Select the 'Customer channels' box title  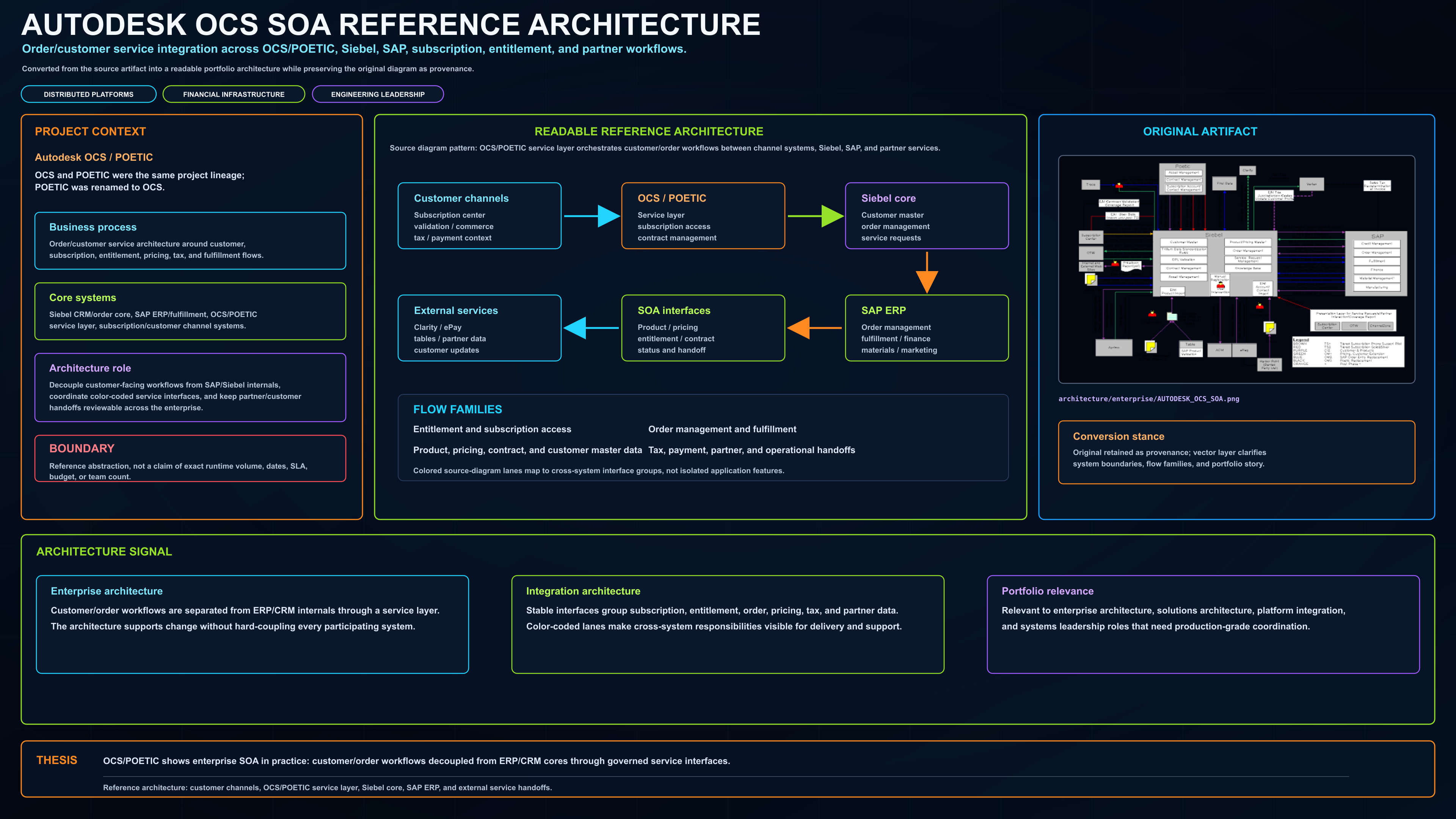coord(461,198)
